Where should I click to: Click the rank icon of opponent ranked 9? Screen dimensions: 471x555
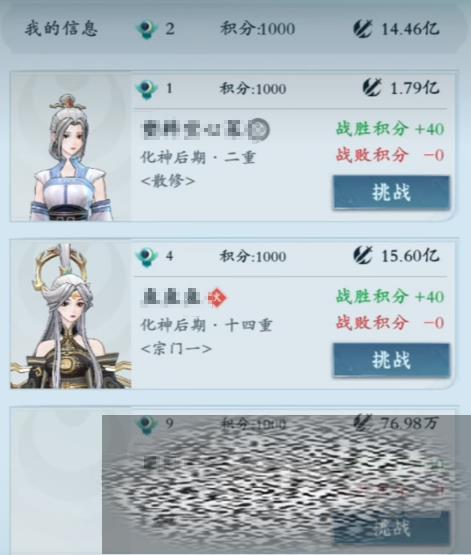pyautogui.click(x=147, y=424)
